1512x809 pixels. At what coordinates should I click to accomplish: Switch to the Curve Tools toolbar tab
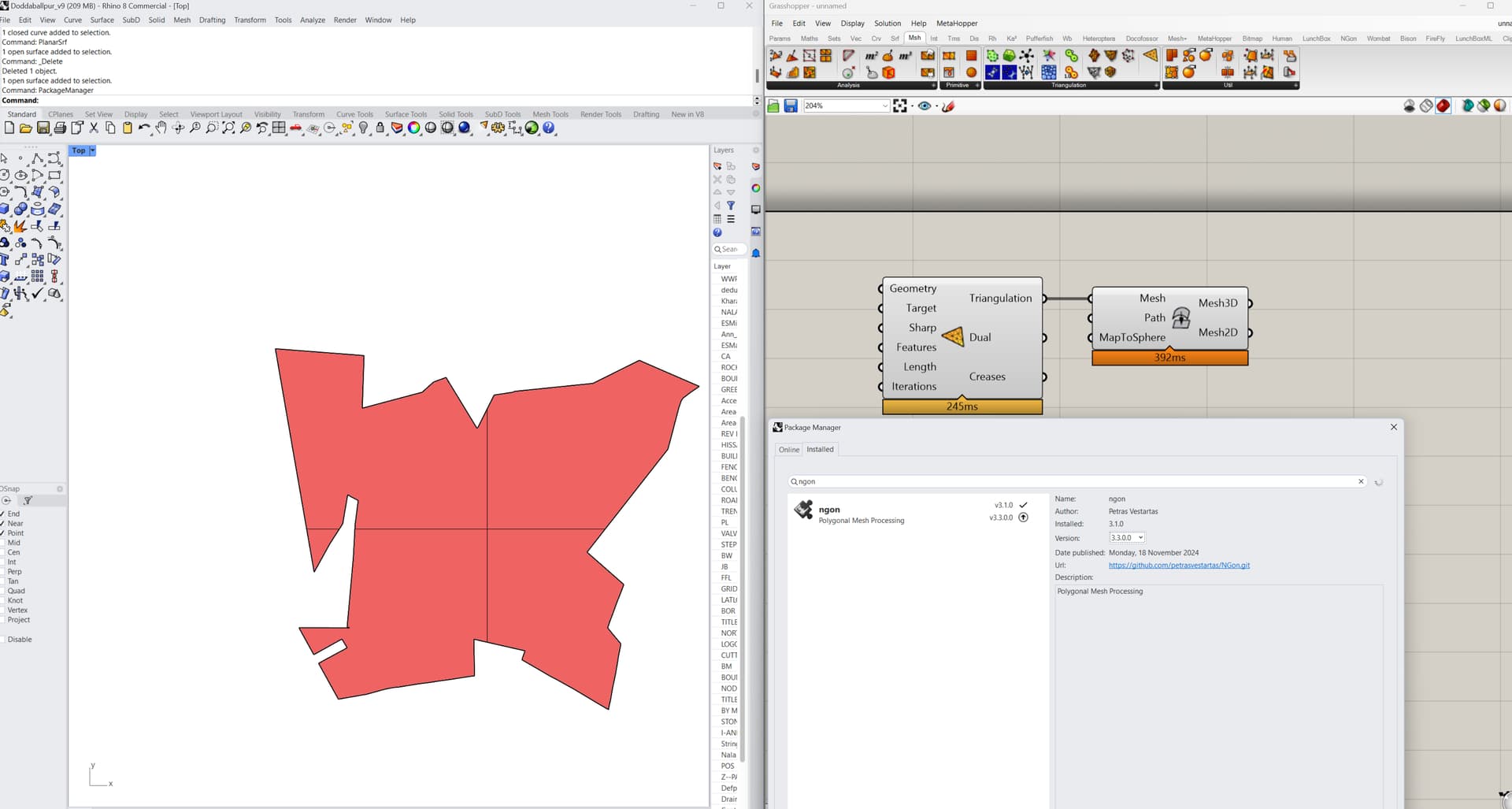click(354, 114)
